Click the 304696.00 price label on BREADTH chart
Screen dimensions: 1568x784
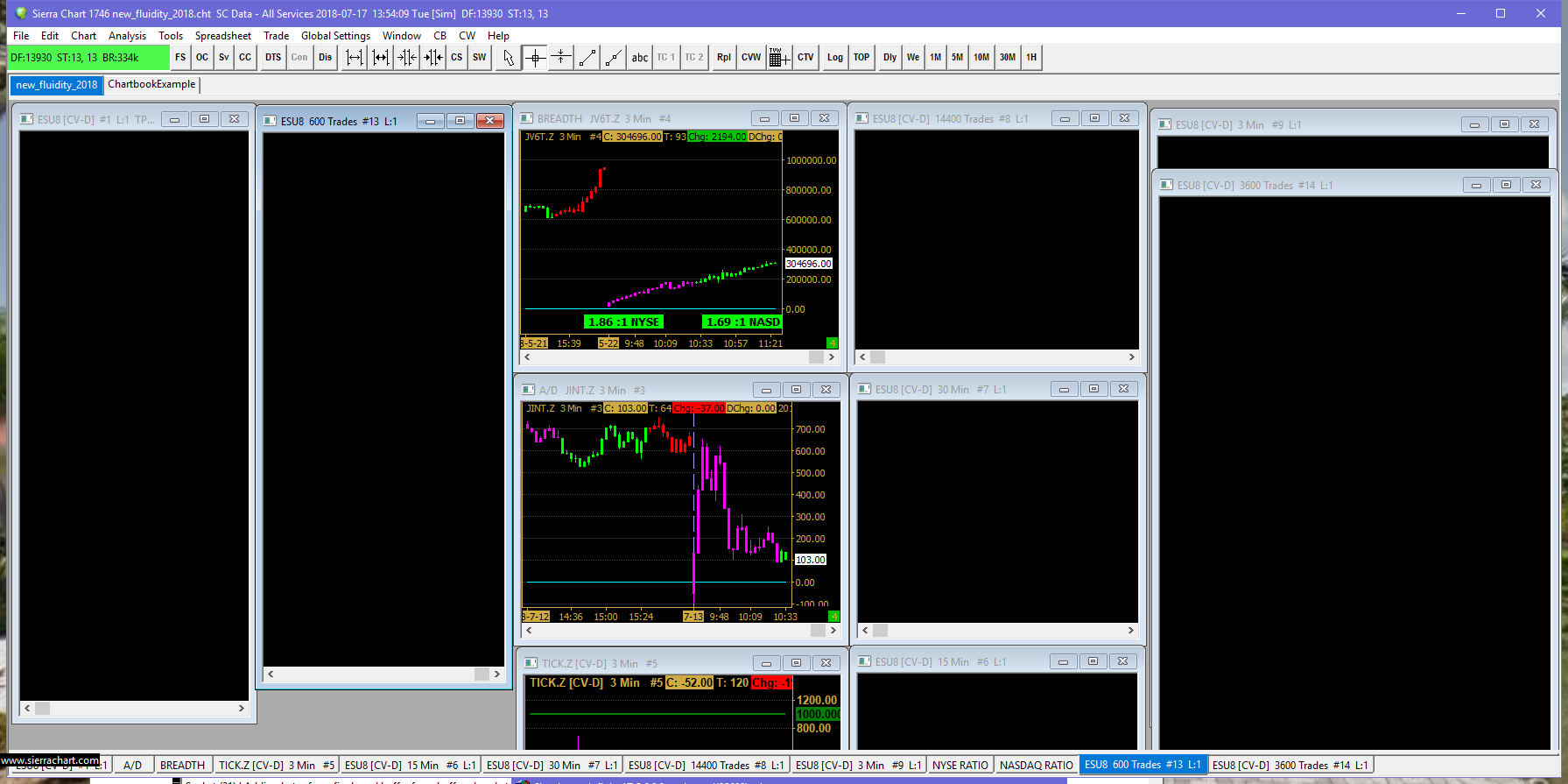pyautogui.click(x=809, y=264)
